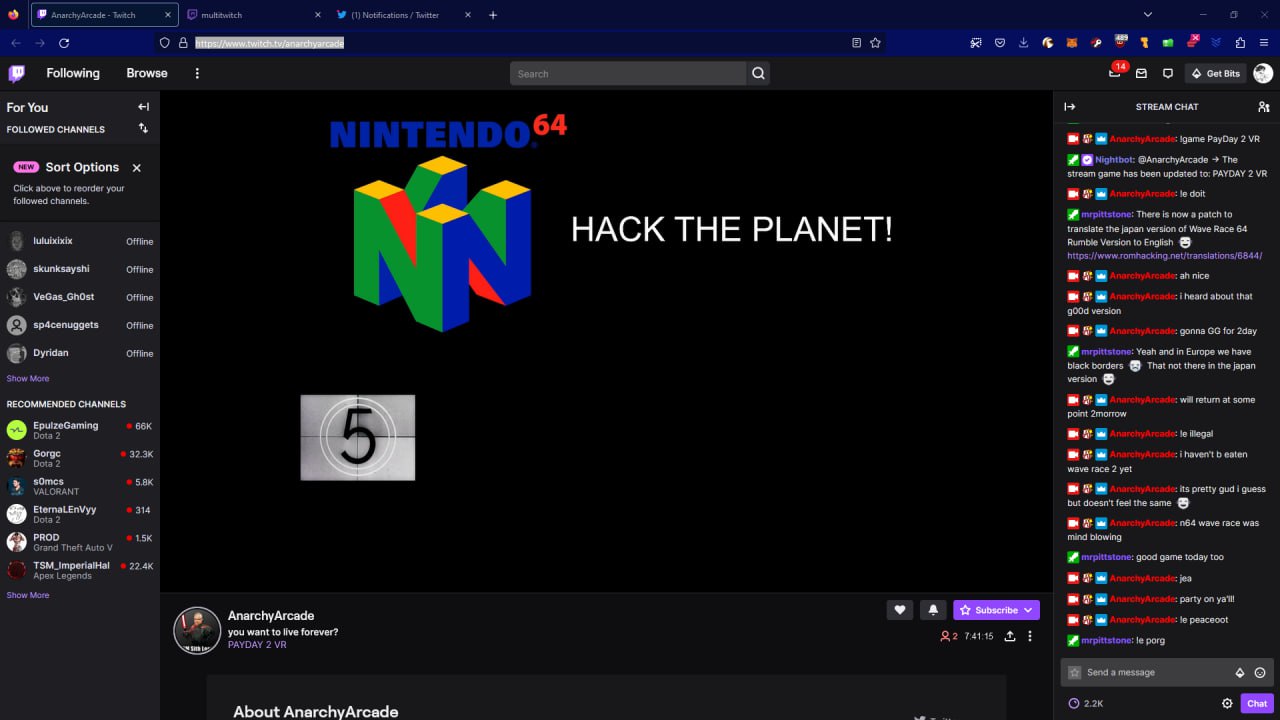Open Prime Loot with the 14 badge
1280x720 pixels.
click(x=1115, y=73)
